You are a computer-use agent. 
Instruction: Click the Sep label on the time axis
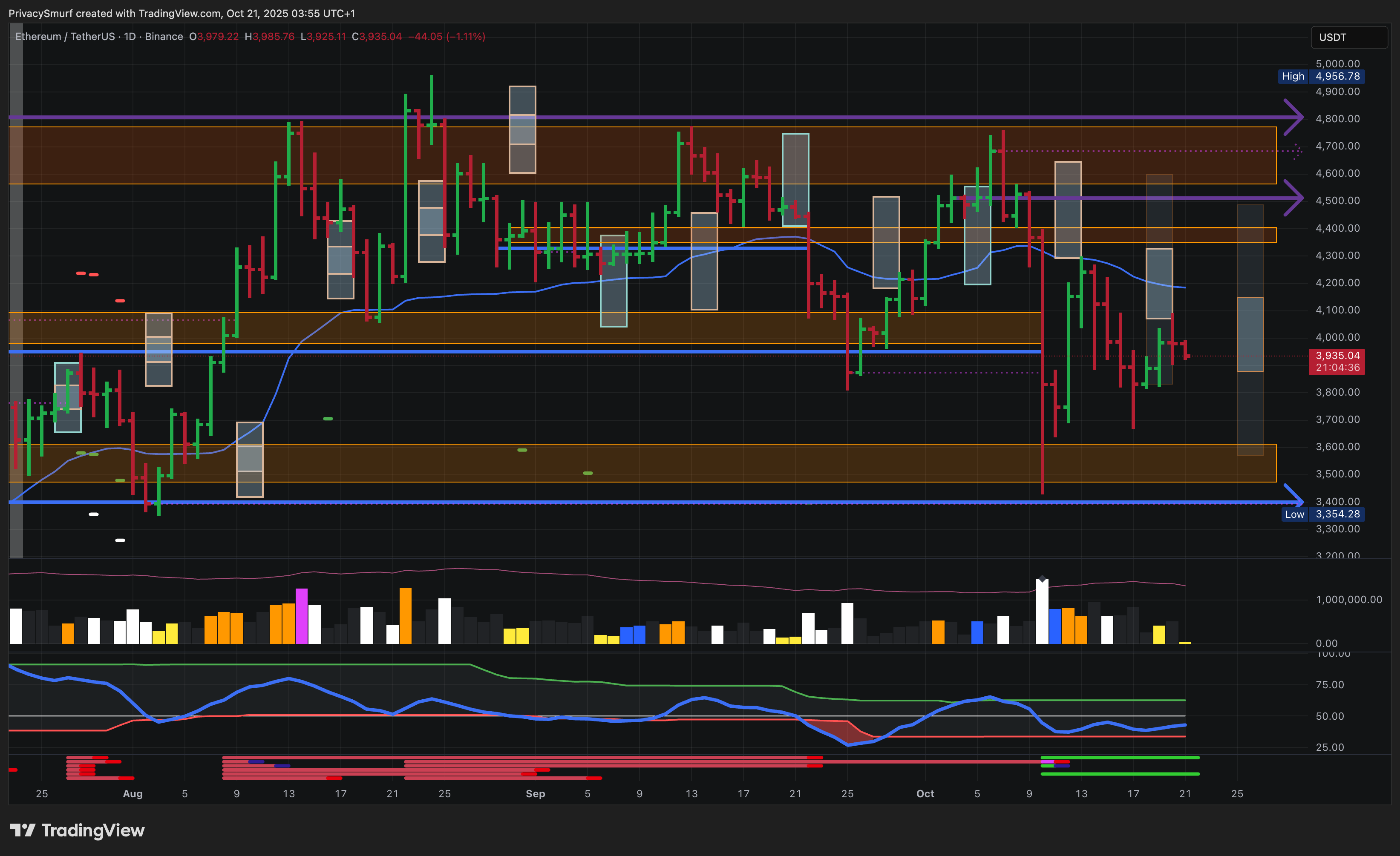[535, 793]
